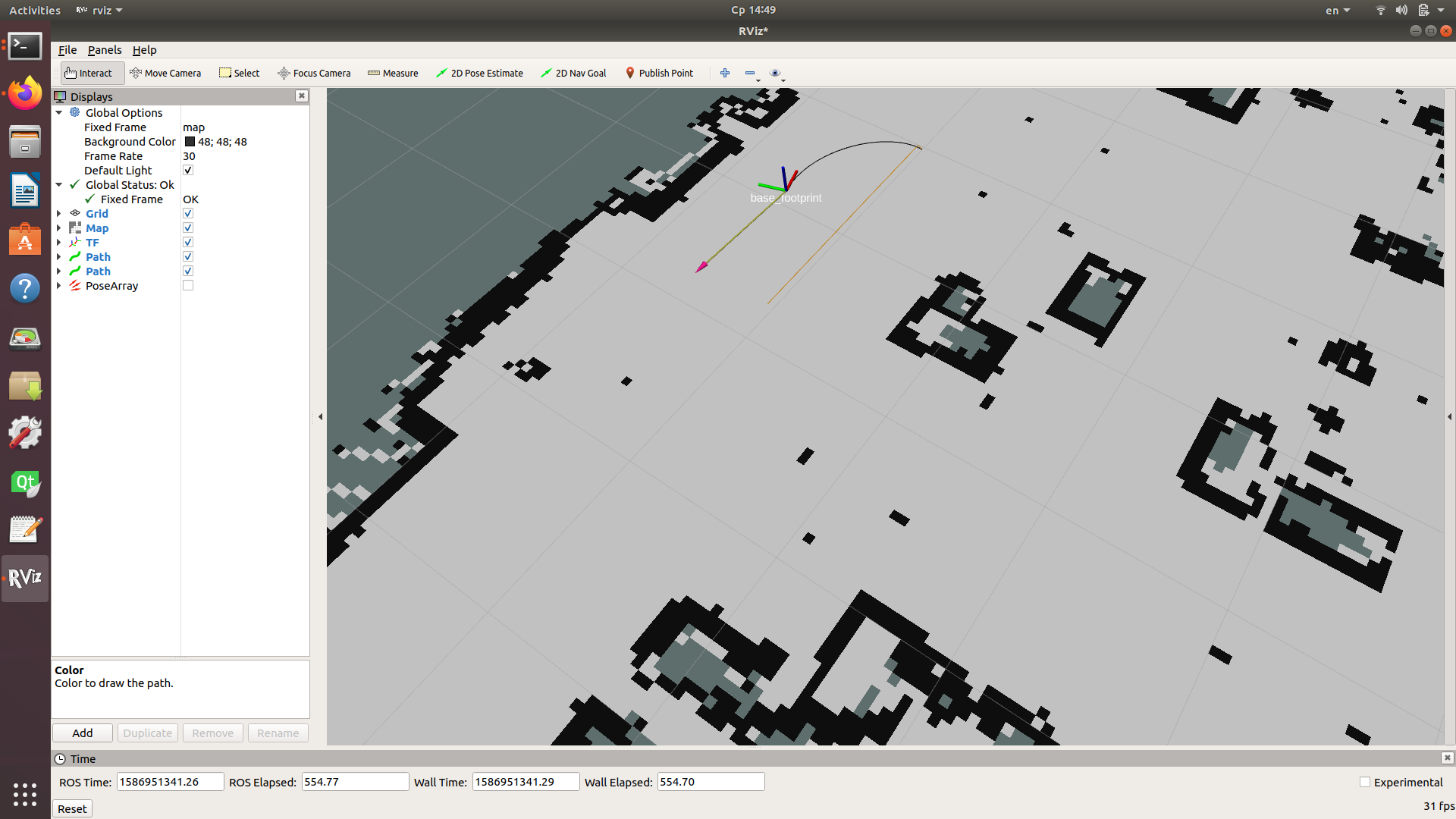The image size is (1456, 819).
Task: Open the Help menu
Action: pyautogui.click(x=144, y=50)
